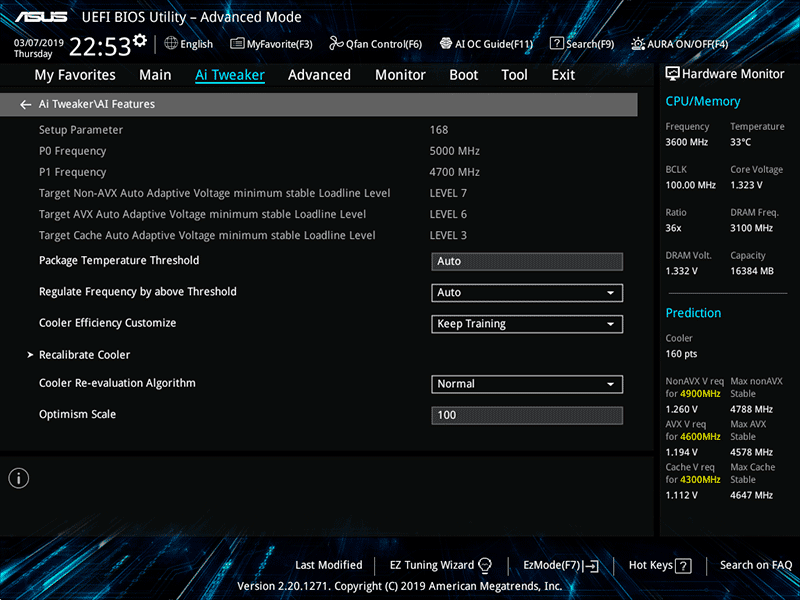The height and width of the screenshot is (600, 800).
Task: Click the Search question mark icon
Action: pos(557,43)
